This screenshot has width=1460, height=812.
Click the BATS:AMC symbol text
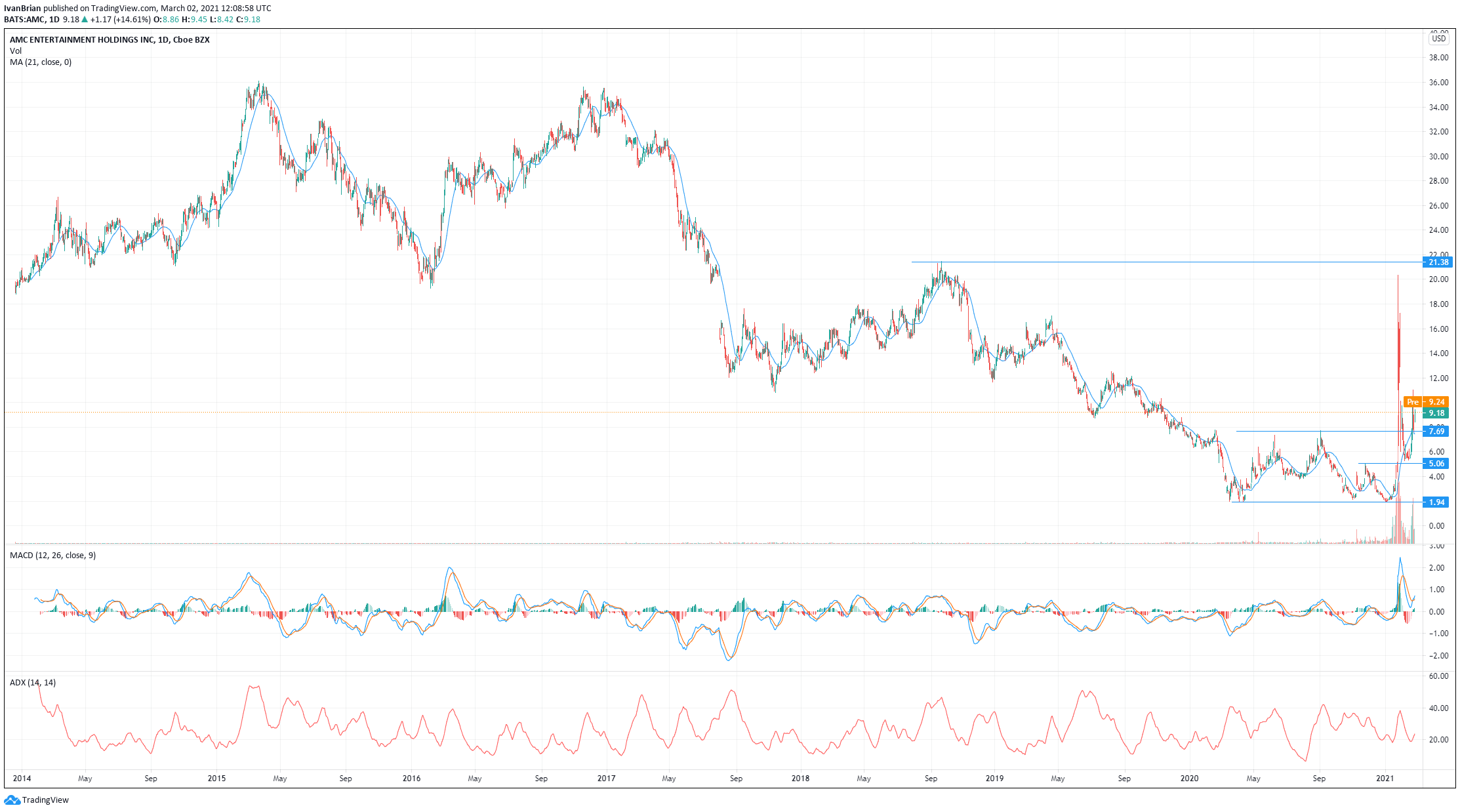[24, 20]
